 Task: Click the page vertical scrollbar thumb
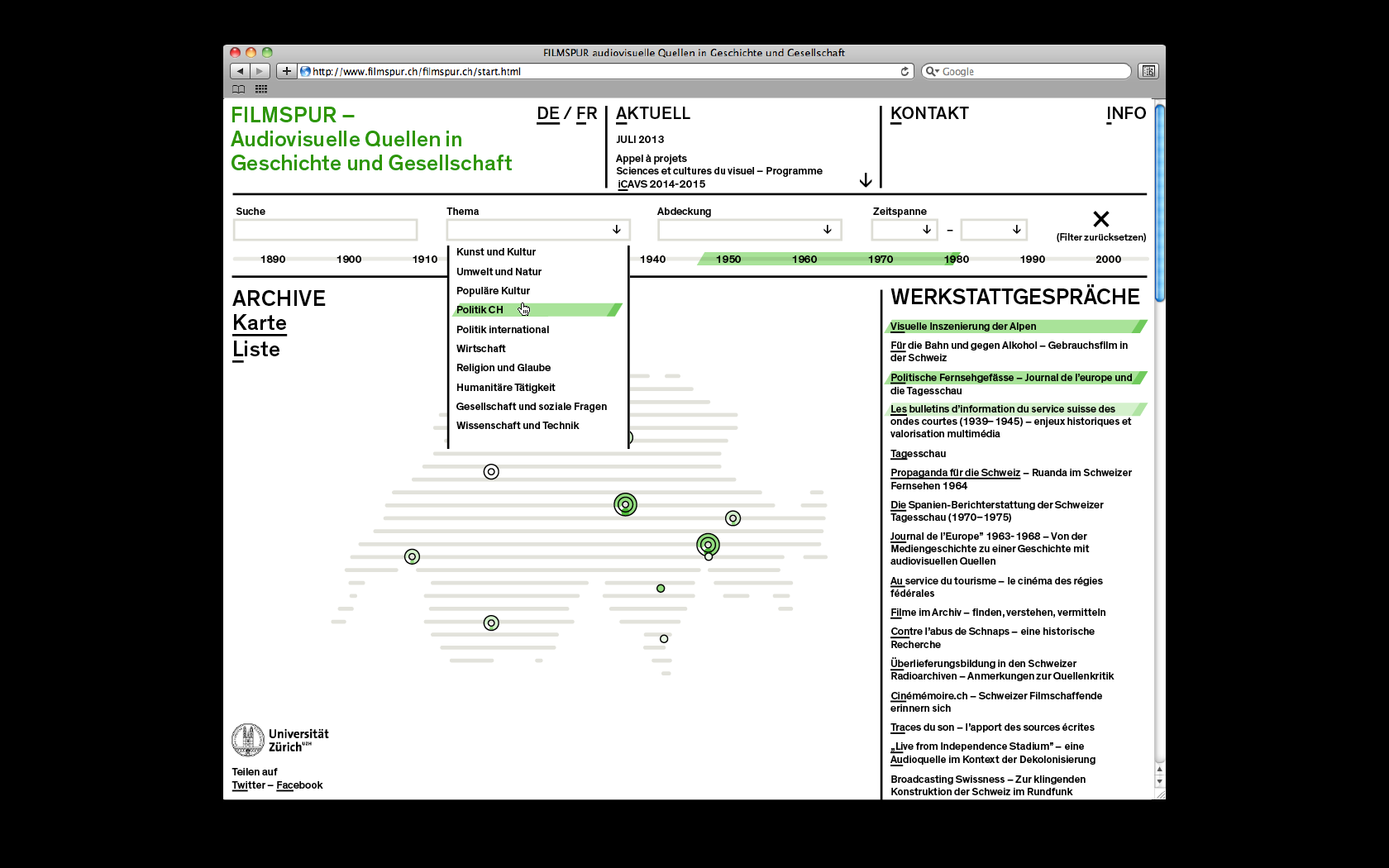point(1159,203)
